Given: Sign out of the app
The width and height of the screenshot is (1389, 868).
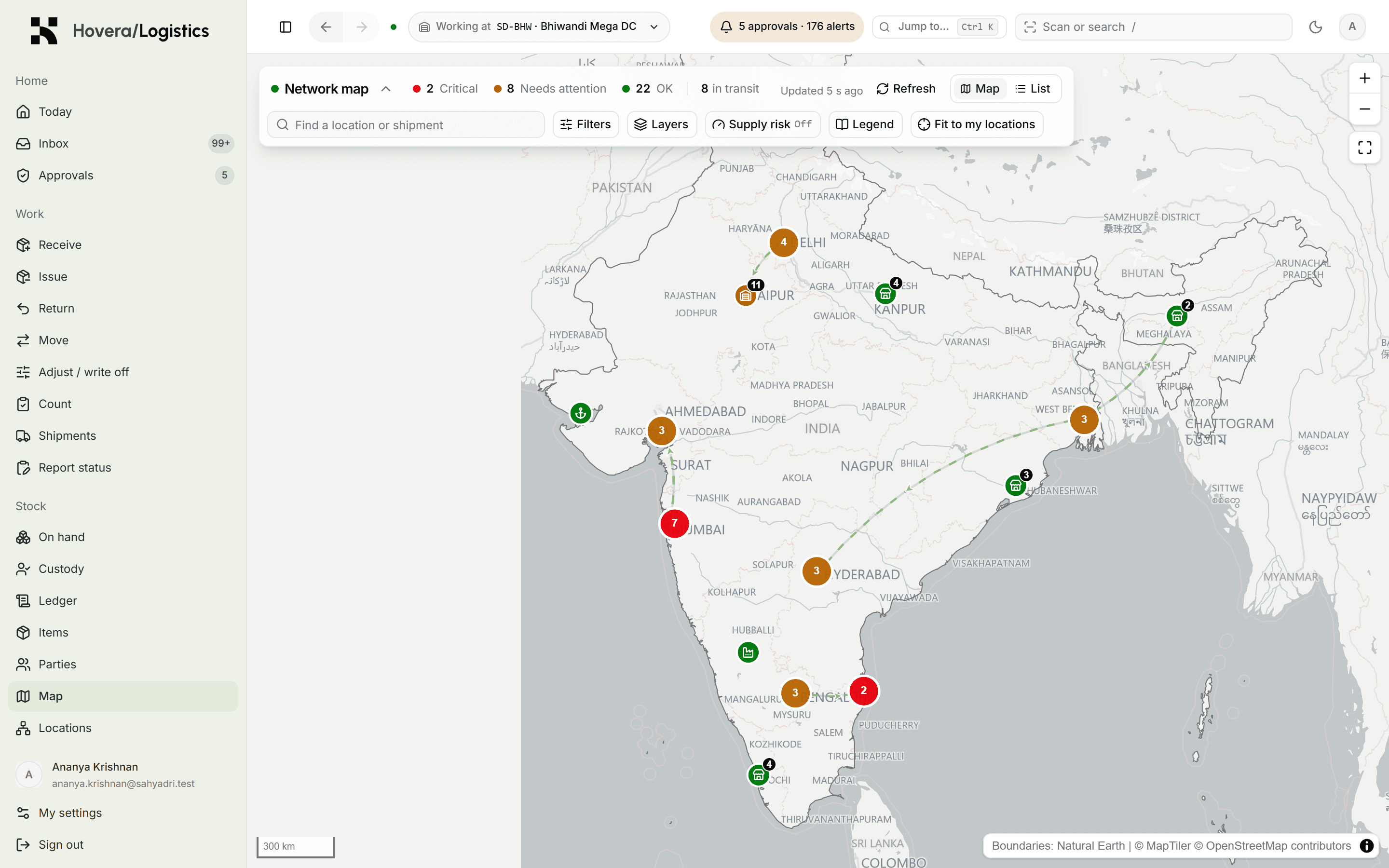Looking at the screenshot, I should [x=123, y=844].
